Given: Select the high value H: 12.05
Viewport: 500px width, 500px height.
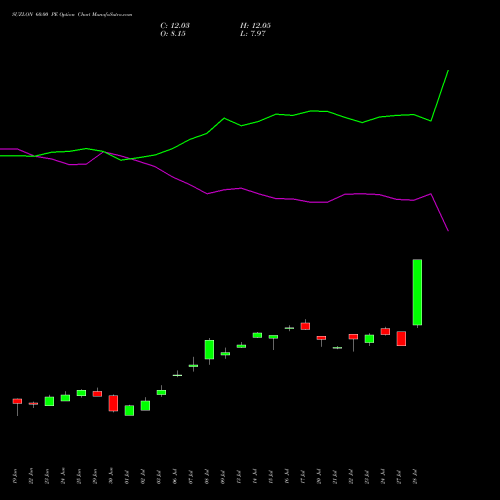Looking at the screenshot, I should click(255, 26).
